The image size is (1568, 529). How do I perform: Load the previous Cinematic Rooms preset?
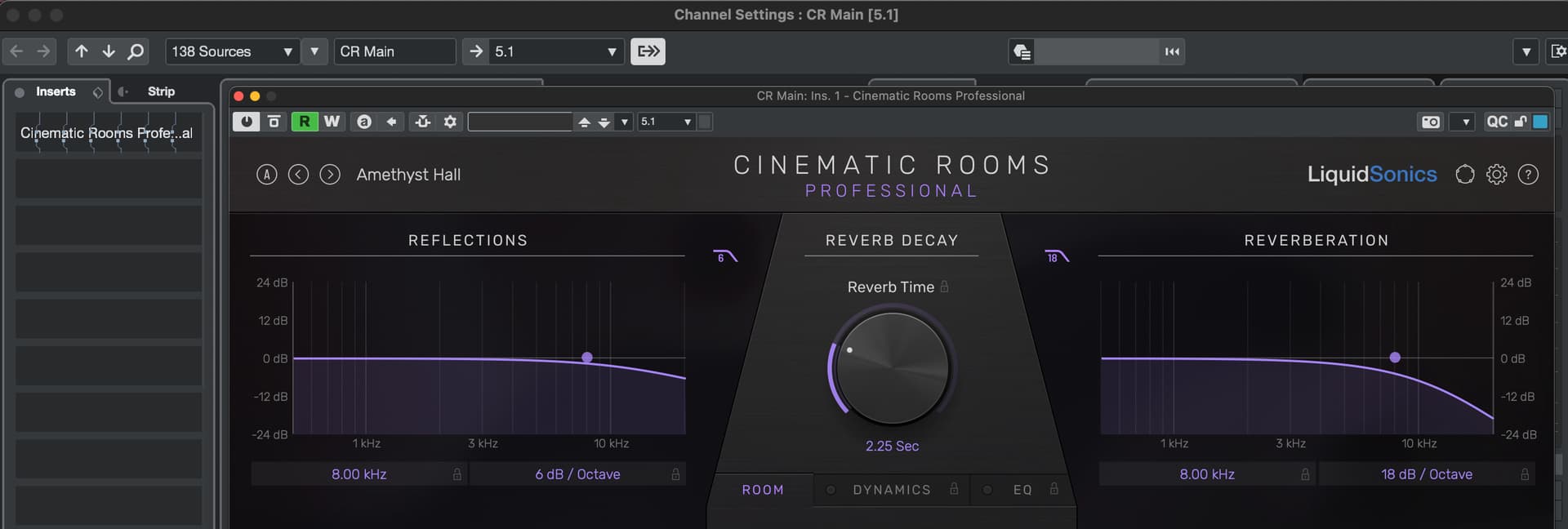(299, 175)
